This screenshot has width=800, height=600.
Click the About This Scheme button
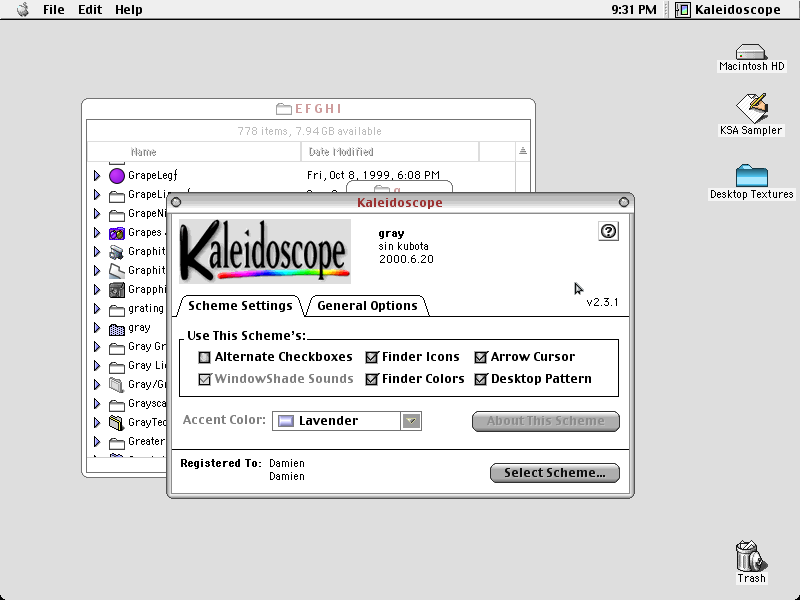(545, 421)
